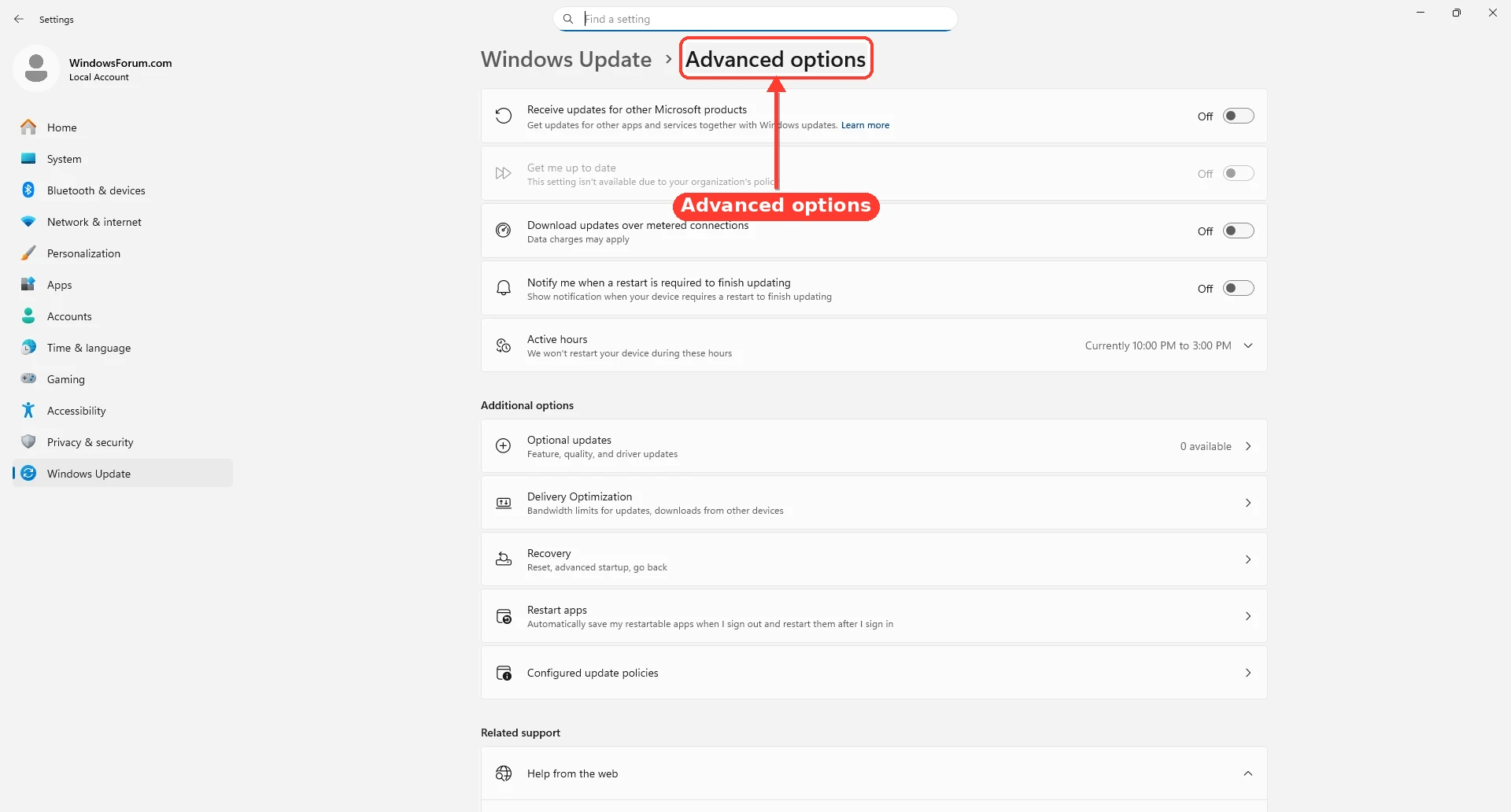Open Bluetooth & devices page

(x=122, y=190)
